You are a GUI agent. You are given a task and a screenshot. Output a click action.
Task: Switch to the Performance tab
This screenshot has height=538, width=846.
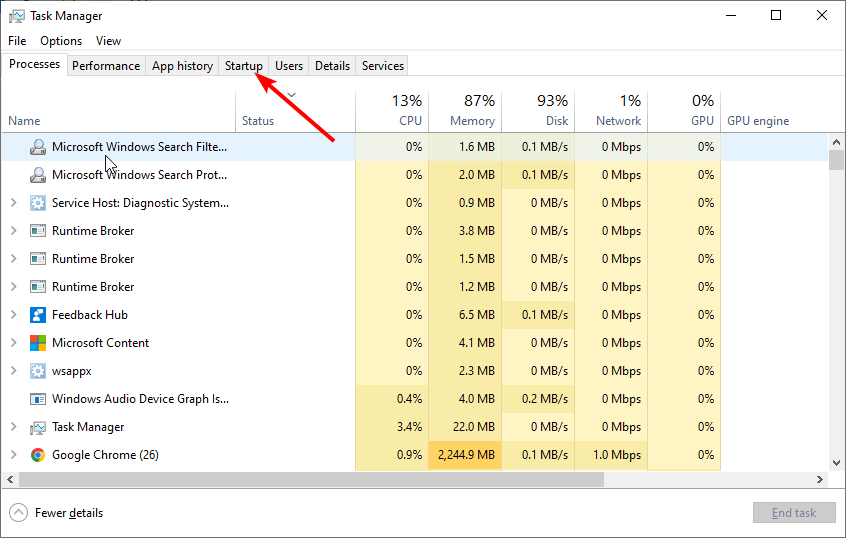pos(106,66)
